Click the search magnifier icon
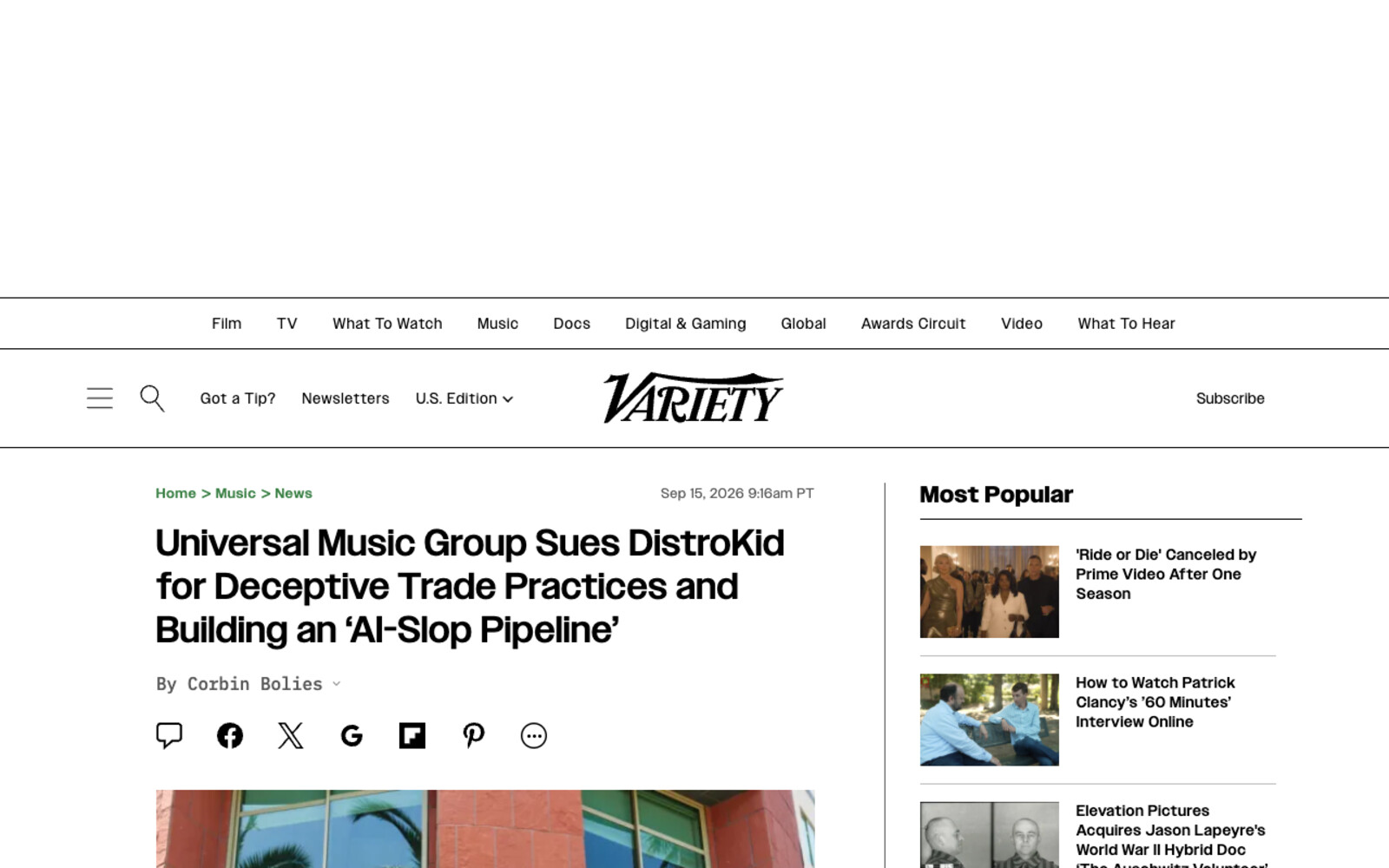Image resolution: width=1389 pixels, height=868 pixels. pyautogui.click(x=152, y=398)
